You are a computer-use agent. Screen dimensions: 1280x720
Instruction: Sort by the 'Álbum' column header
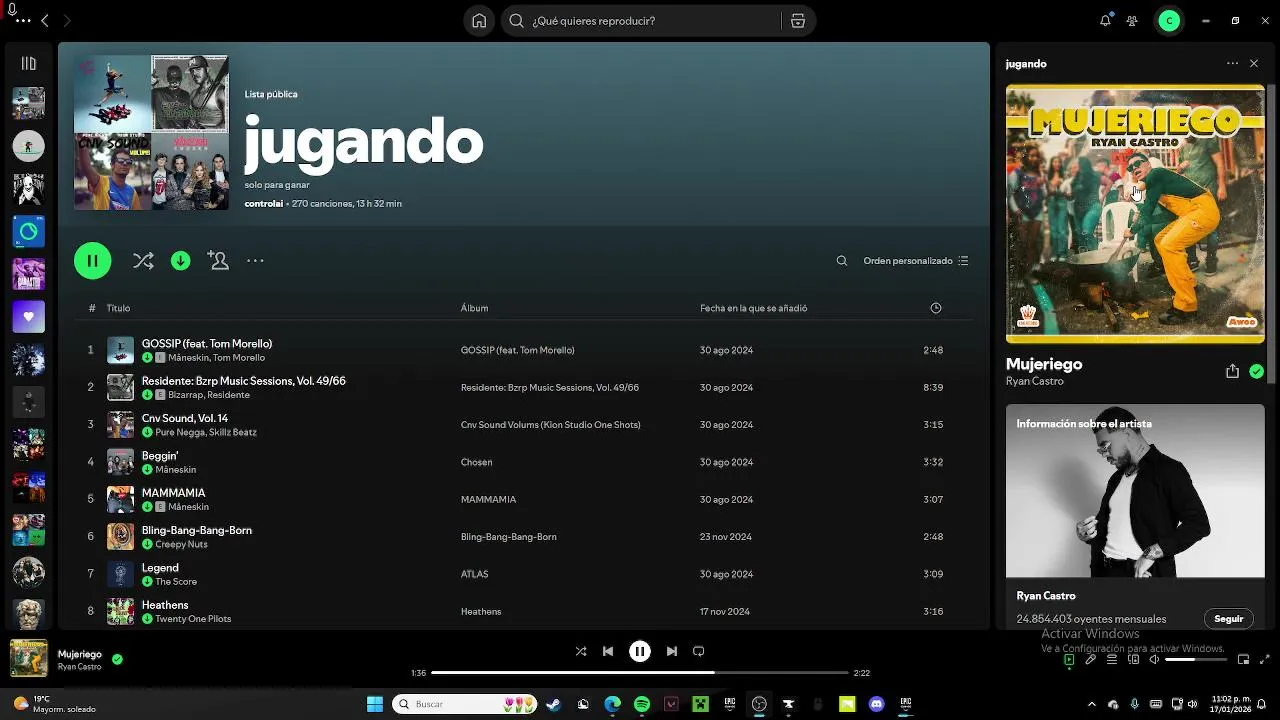[x=474, y=308]
